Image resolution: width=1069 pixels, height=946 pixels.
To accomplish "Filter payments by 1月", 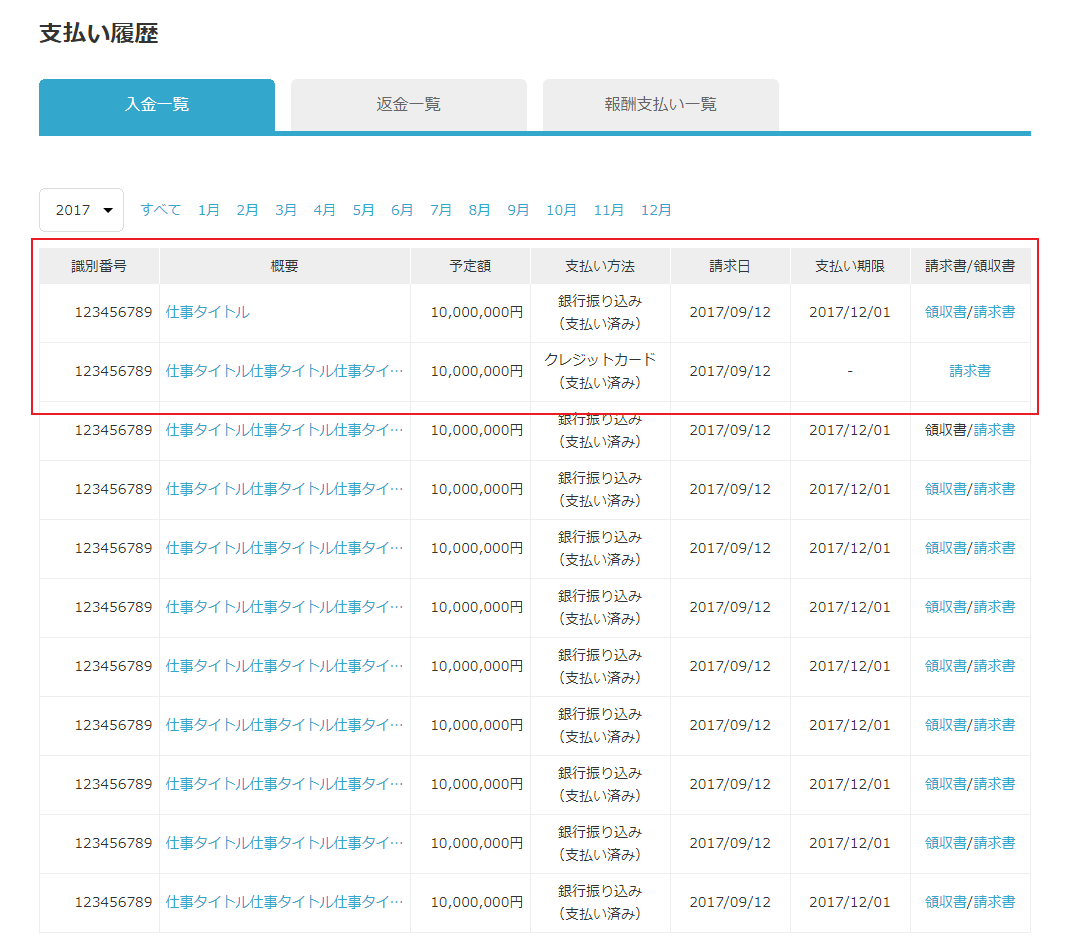I will tap(209, 210).
